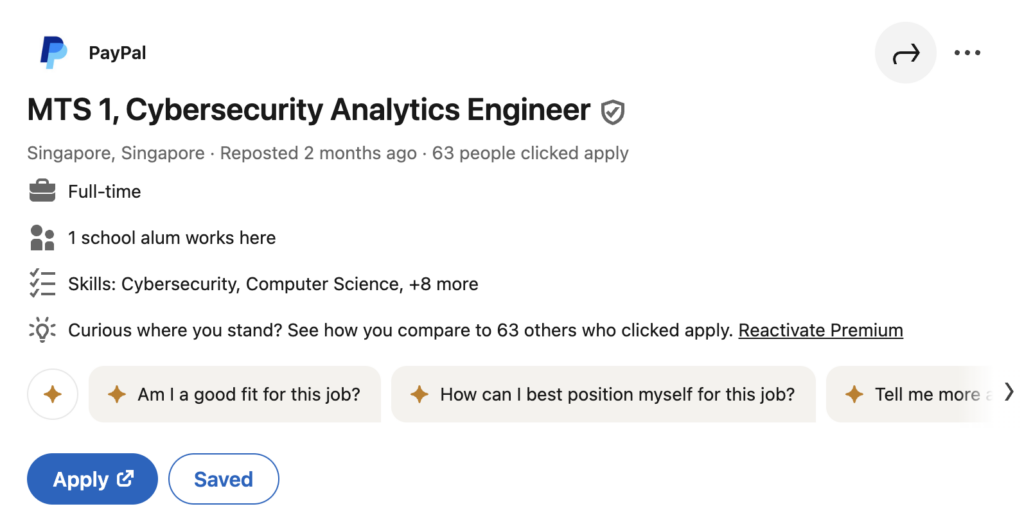Toggle the Saved button to unsave job
This screenshot has width=1024, height=520.
click(x=223, y=479)
